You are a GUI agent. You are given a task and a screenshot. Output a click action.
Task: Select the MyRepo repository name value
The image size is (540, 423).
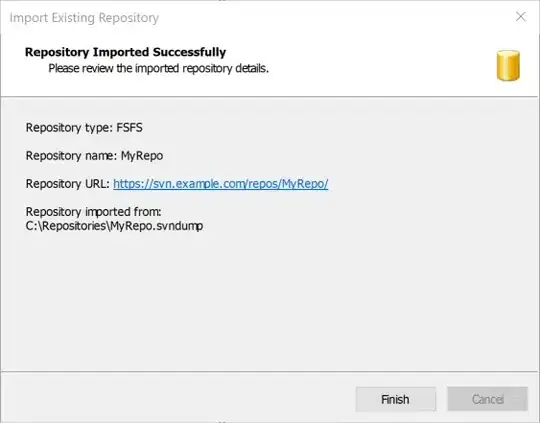click(142, 156)
